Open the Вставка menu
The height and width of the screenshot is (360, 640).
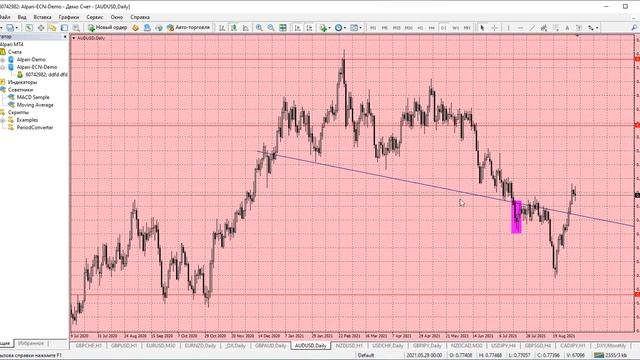42,17
